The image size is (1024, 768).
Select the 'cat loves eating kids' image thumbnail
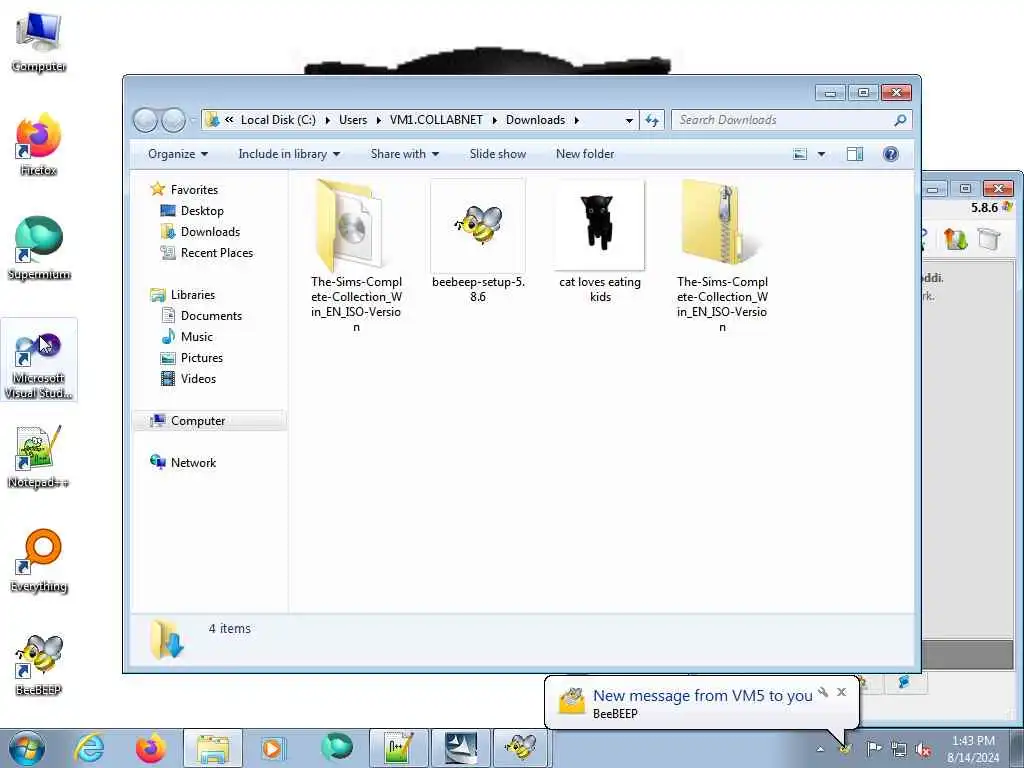point(600,240)
